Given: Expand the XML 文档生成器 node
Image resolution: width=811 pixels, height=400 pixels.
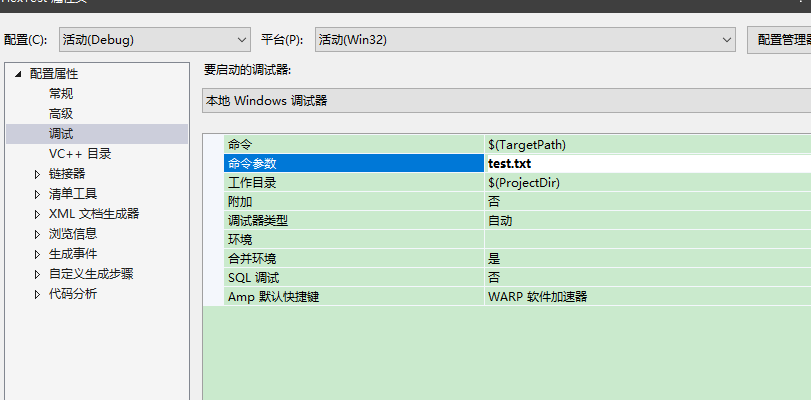Looking at the screenshot, I should [37, 214].
